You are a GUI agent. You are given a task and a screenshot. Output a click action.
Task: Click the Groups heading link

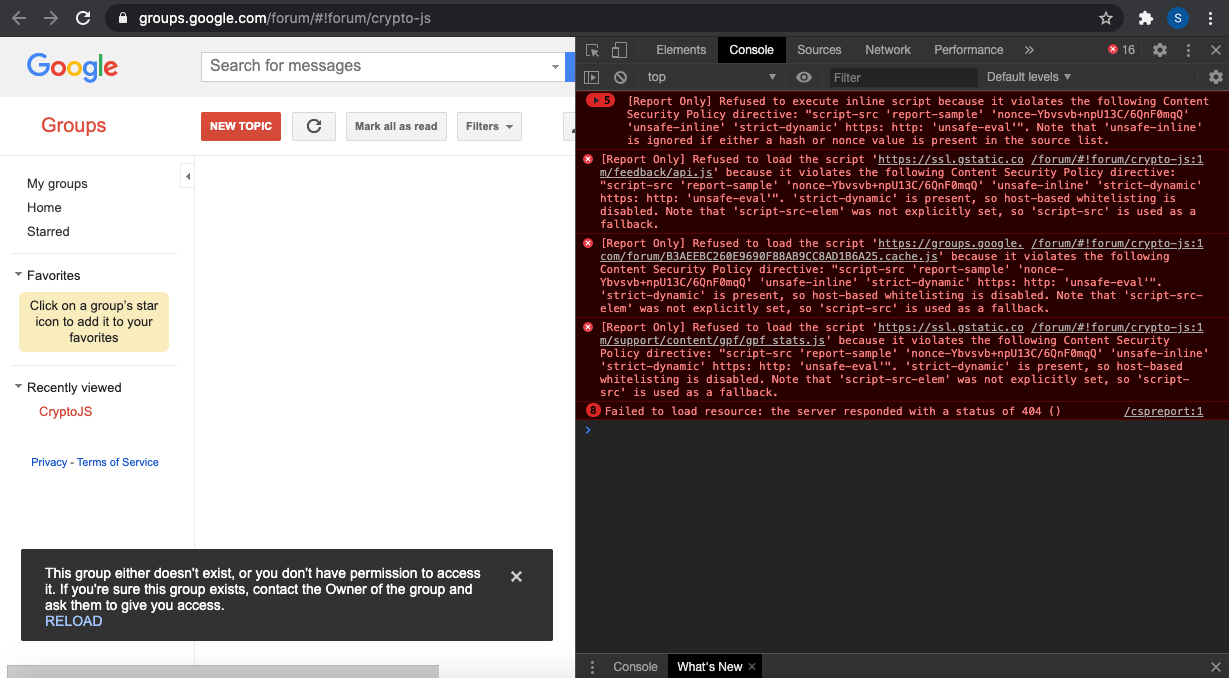[73, 125]
